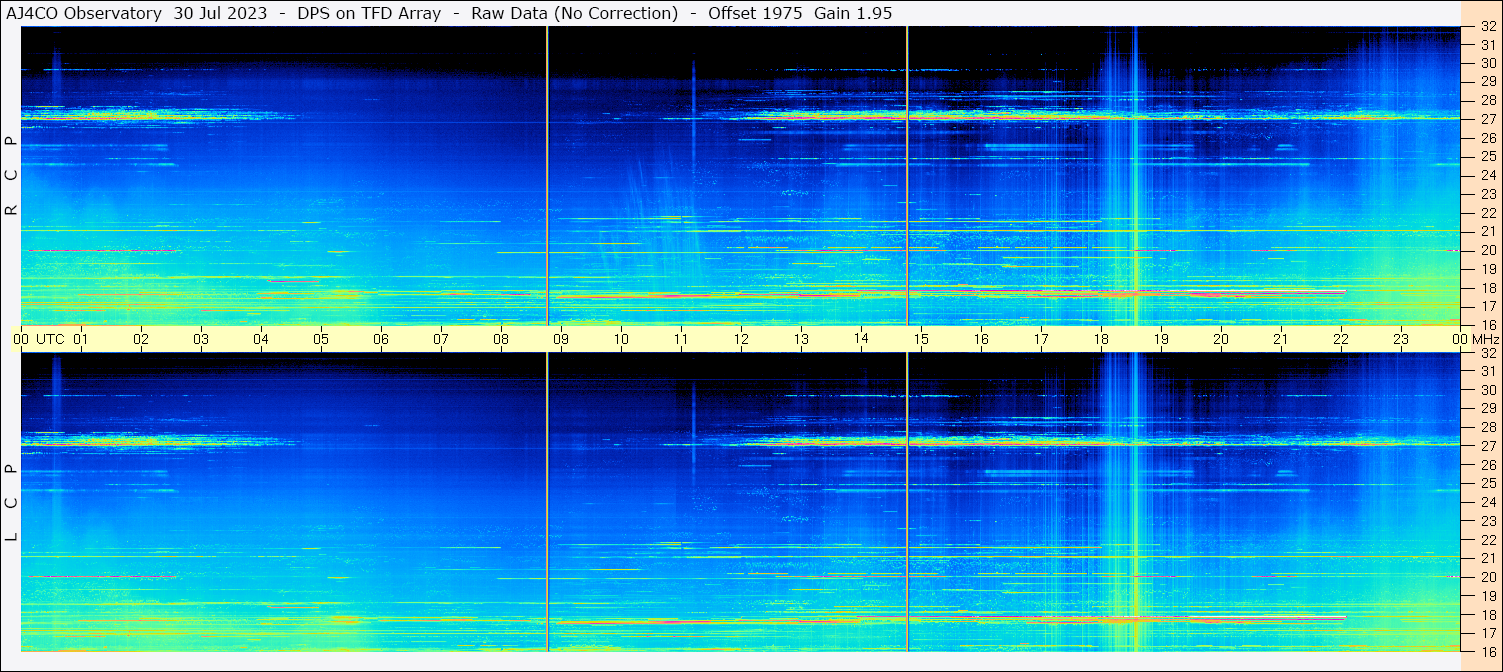
Task: Click the '19' hour label on time axis
Action: (1161, 339)
